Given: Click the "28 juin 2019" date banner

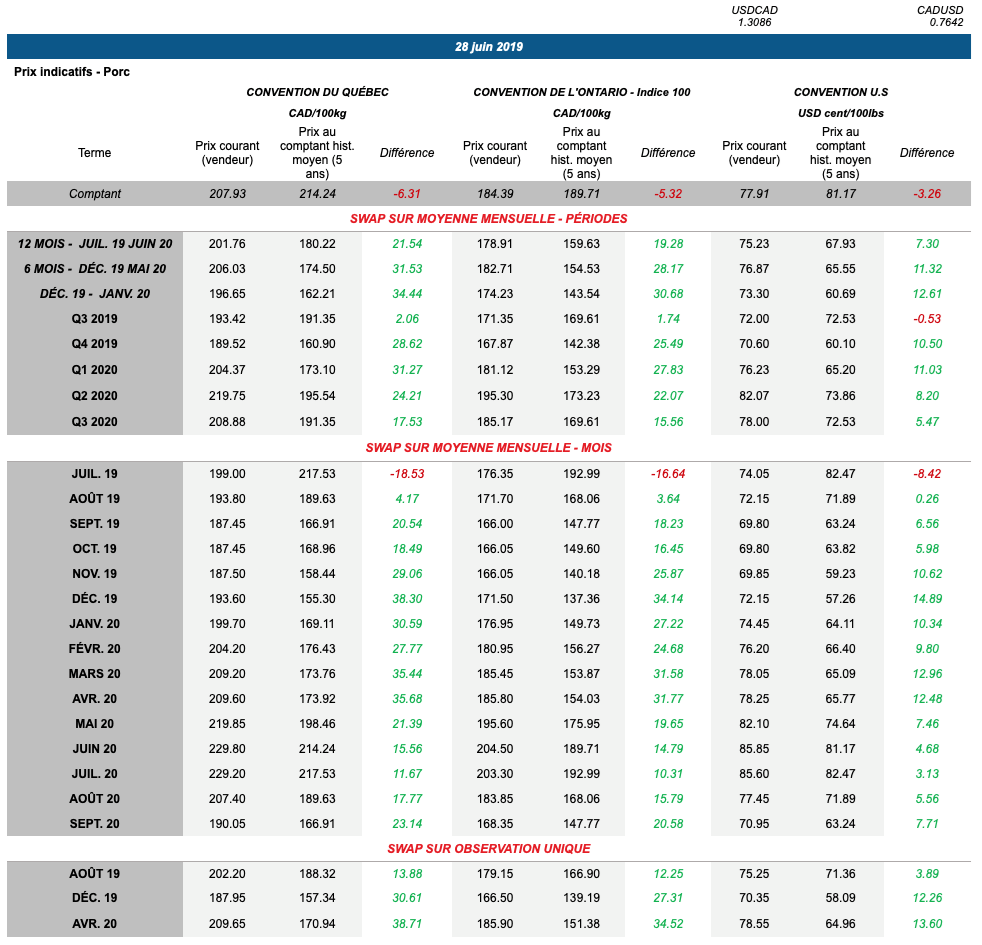Looking at the screenshot, I should tap(488, 47).
